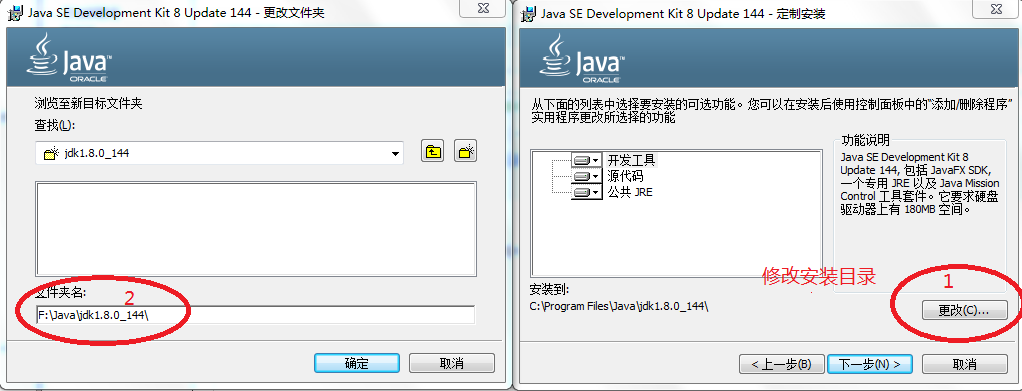Click the up-one-level folder icon
This screenshot has height=391, width=1022.
433,152
